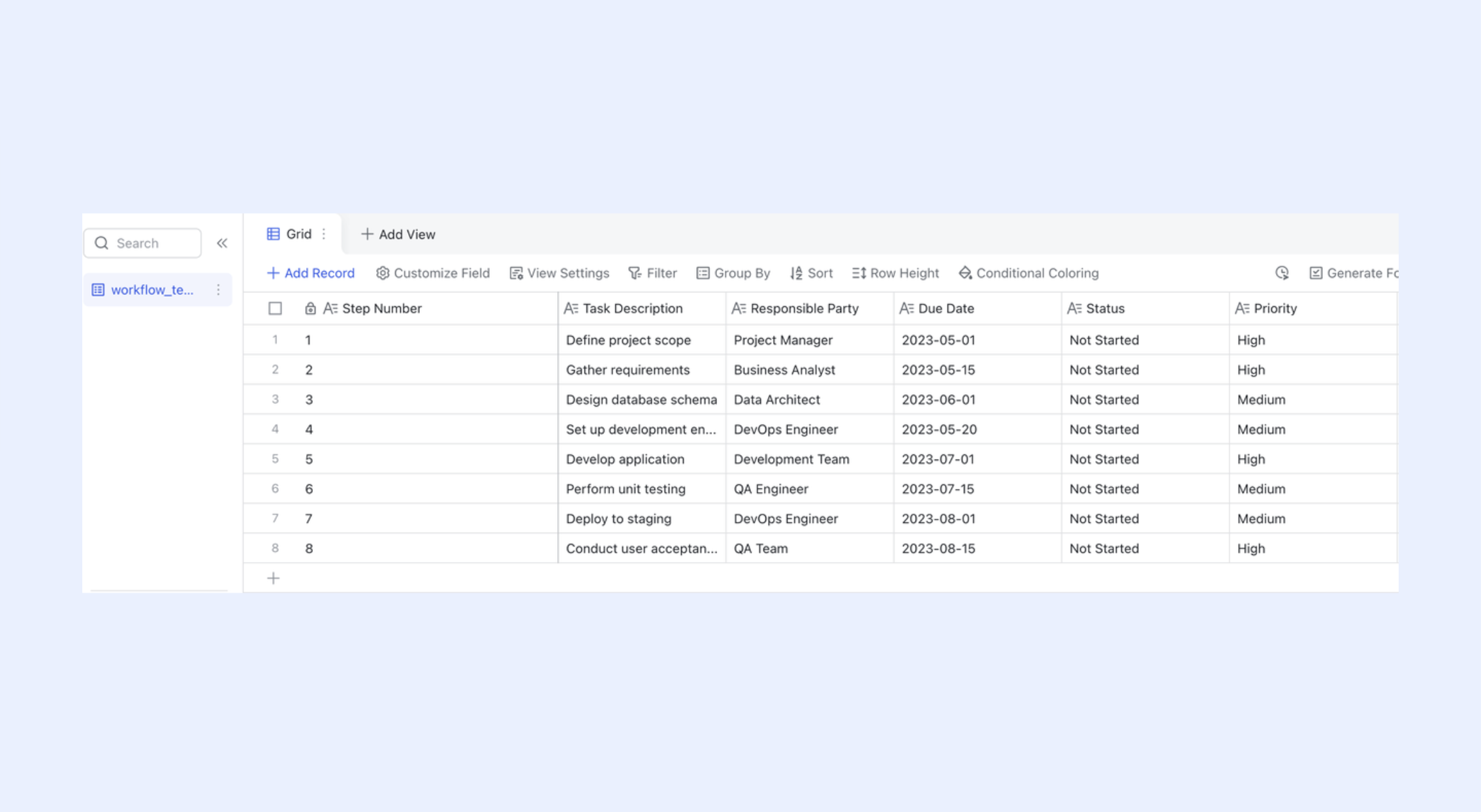Select the 'Development Team' cell

click(810, 460)
